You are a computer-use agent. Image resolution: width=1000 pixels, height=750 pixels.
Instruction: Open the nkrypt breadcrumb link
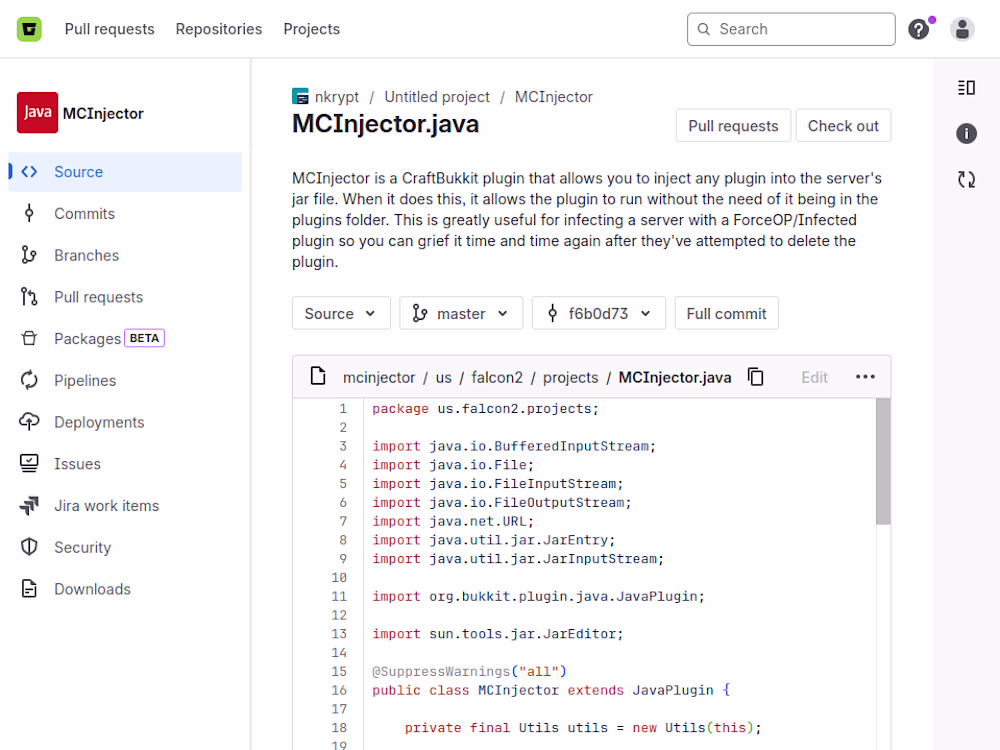[x=335, y=97]
